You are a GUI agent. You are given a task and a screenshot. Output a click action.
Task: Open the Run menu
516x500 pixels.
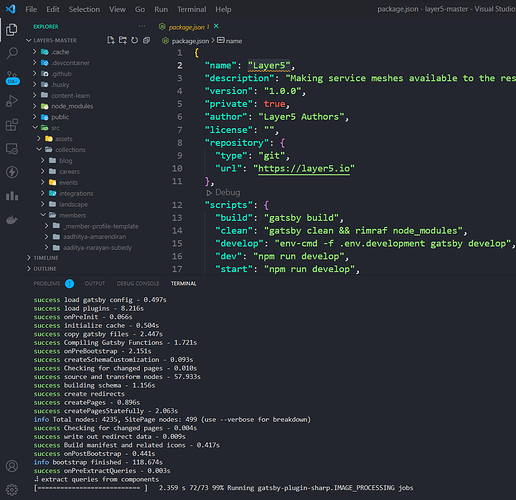pos(161,9)
